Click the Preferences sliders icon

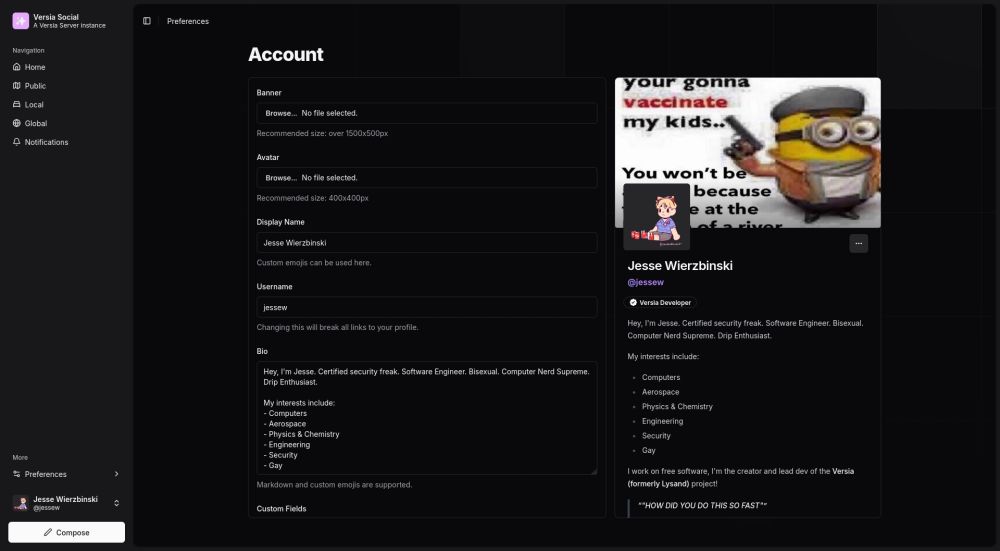(x=17, y=474)
